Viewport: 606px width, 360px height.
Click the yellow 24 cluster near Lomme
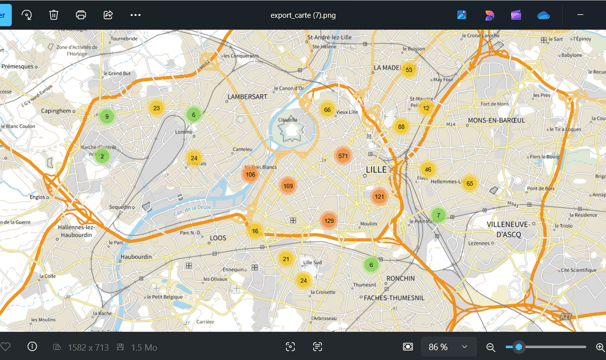tap(194, 158)
